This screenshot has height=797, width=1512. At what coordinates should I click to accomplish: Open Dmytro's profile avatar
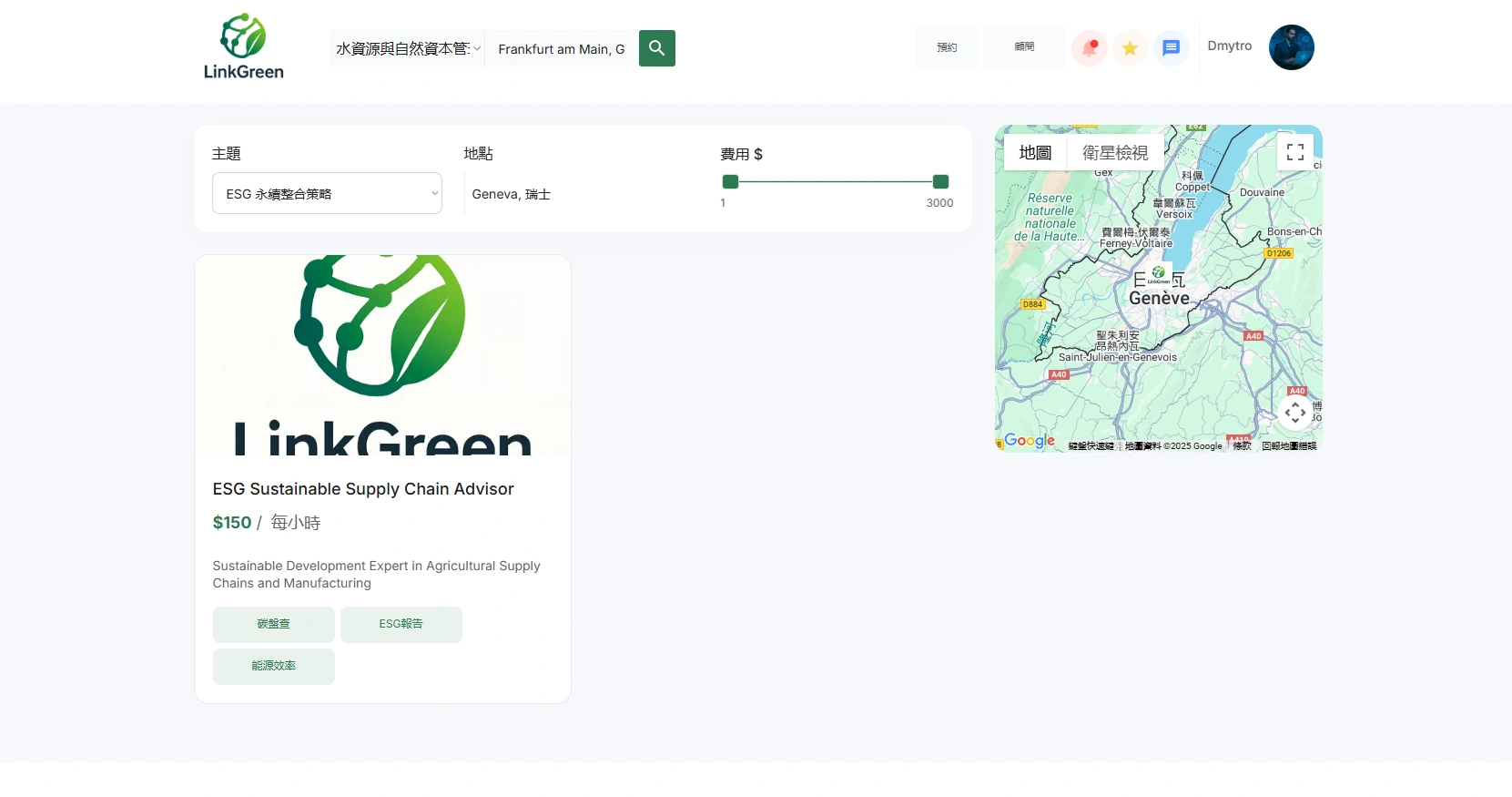(1292, 47)
